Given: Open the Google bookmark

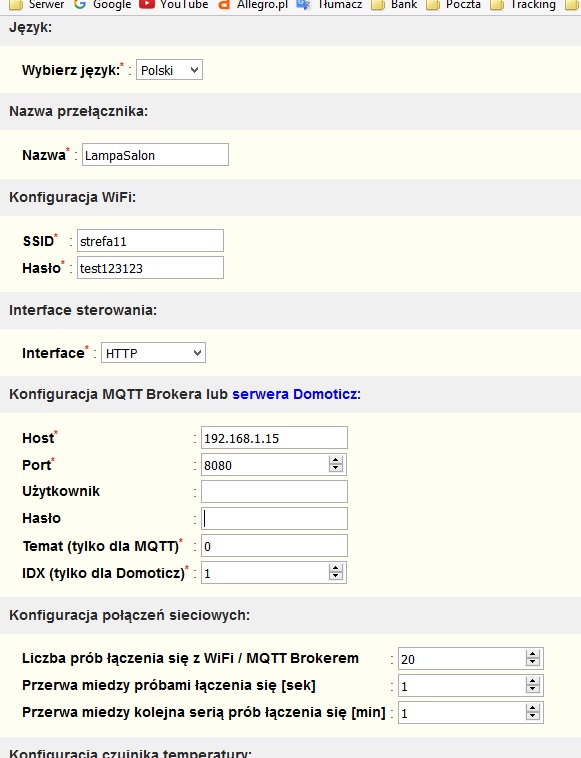Looking at the screenshot, I should (102, 5).
